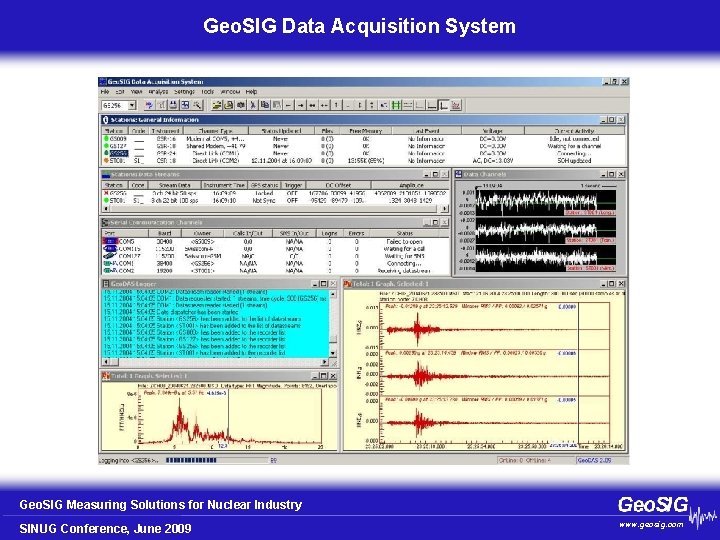
Task: Click the Owner column header in serial channels
Action: click(202, 233)
